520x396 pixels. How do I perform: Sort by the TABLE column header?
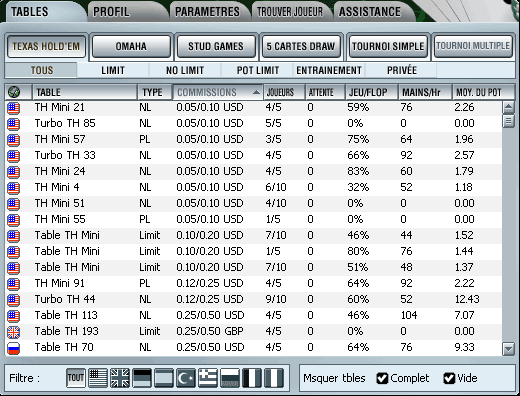click(85, 92)
